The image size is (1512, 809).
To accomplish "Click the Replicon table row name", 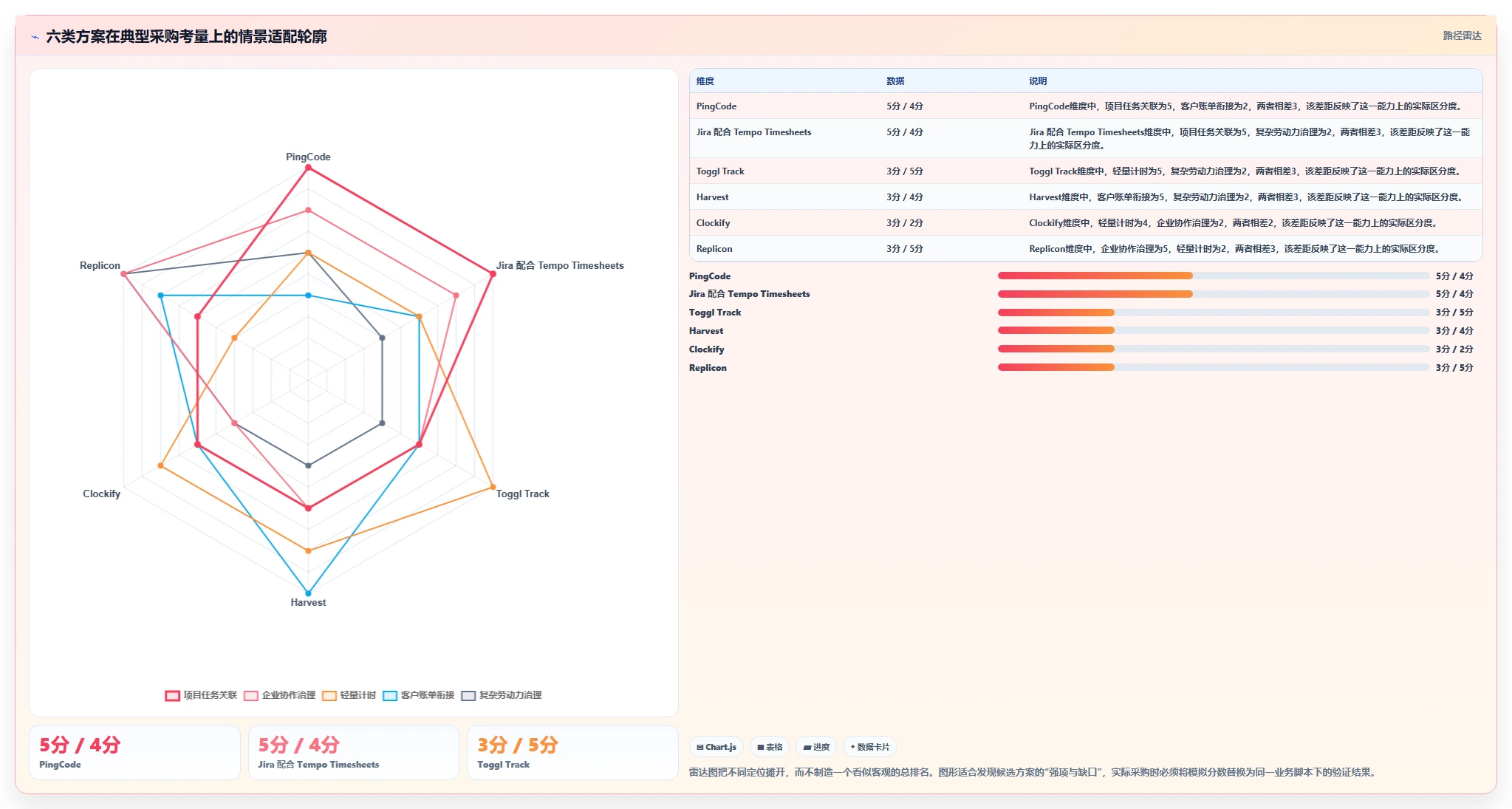I will coord(714,249).
